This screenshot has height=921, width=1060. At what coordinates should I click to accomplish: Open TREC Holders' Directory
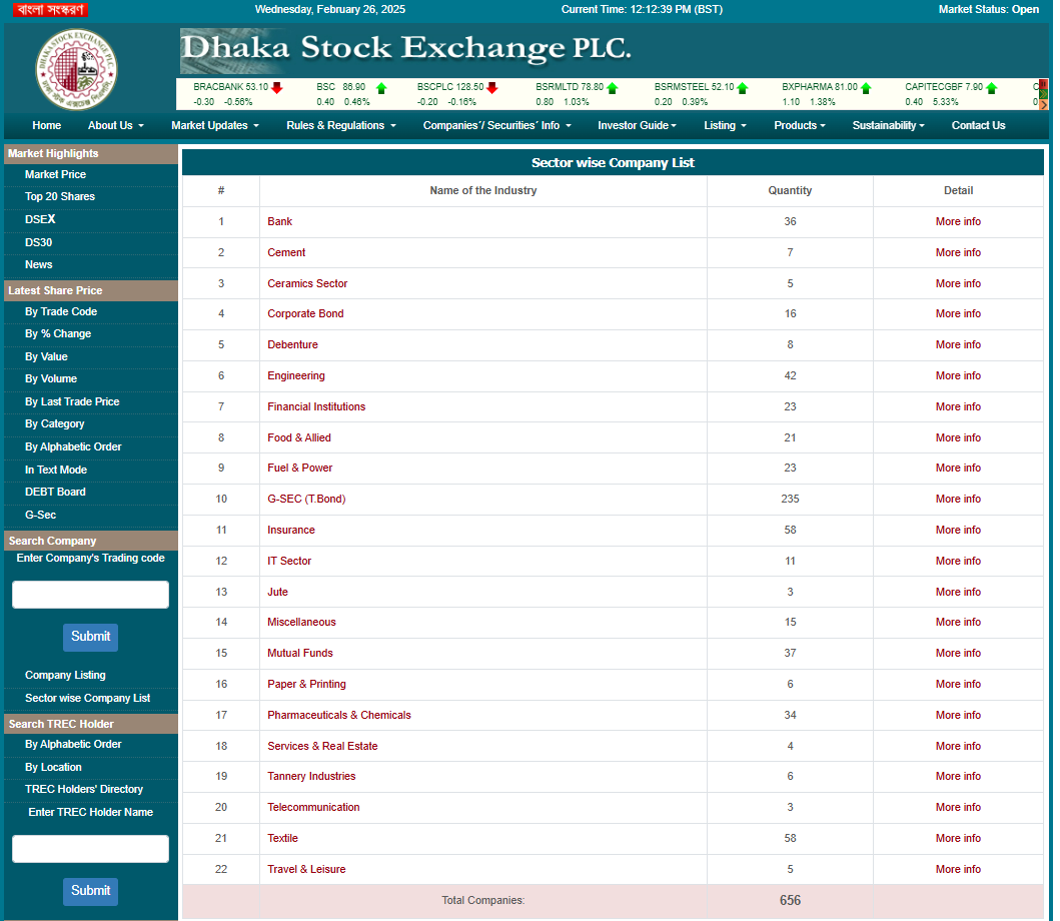[x=84, y=790]
